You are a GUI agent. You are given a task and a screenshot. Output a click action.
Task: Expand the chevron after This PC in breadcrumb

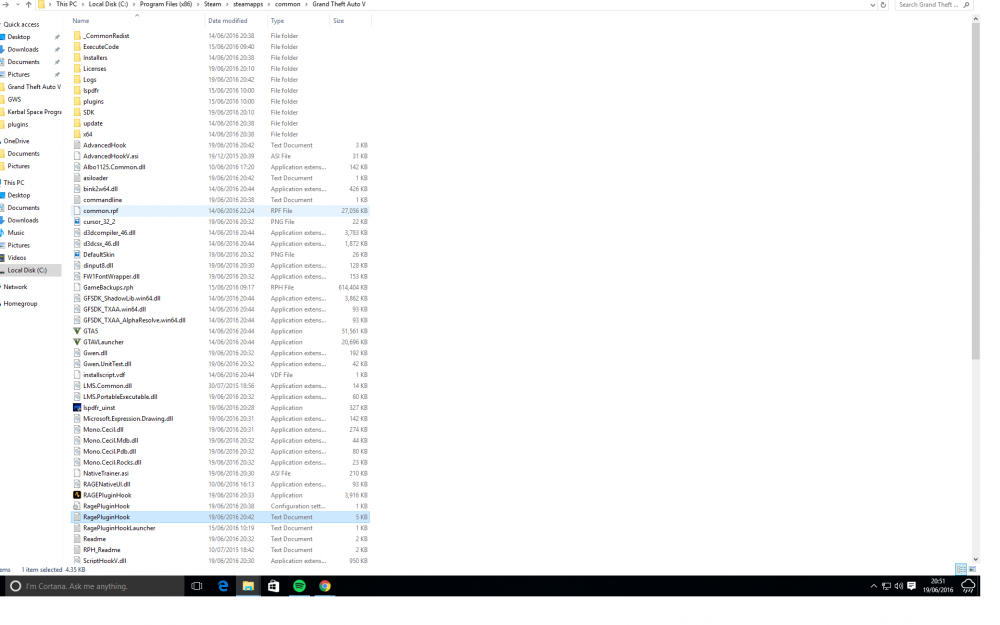82,4
